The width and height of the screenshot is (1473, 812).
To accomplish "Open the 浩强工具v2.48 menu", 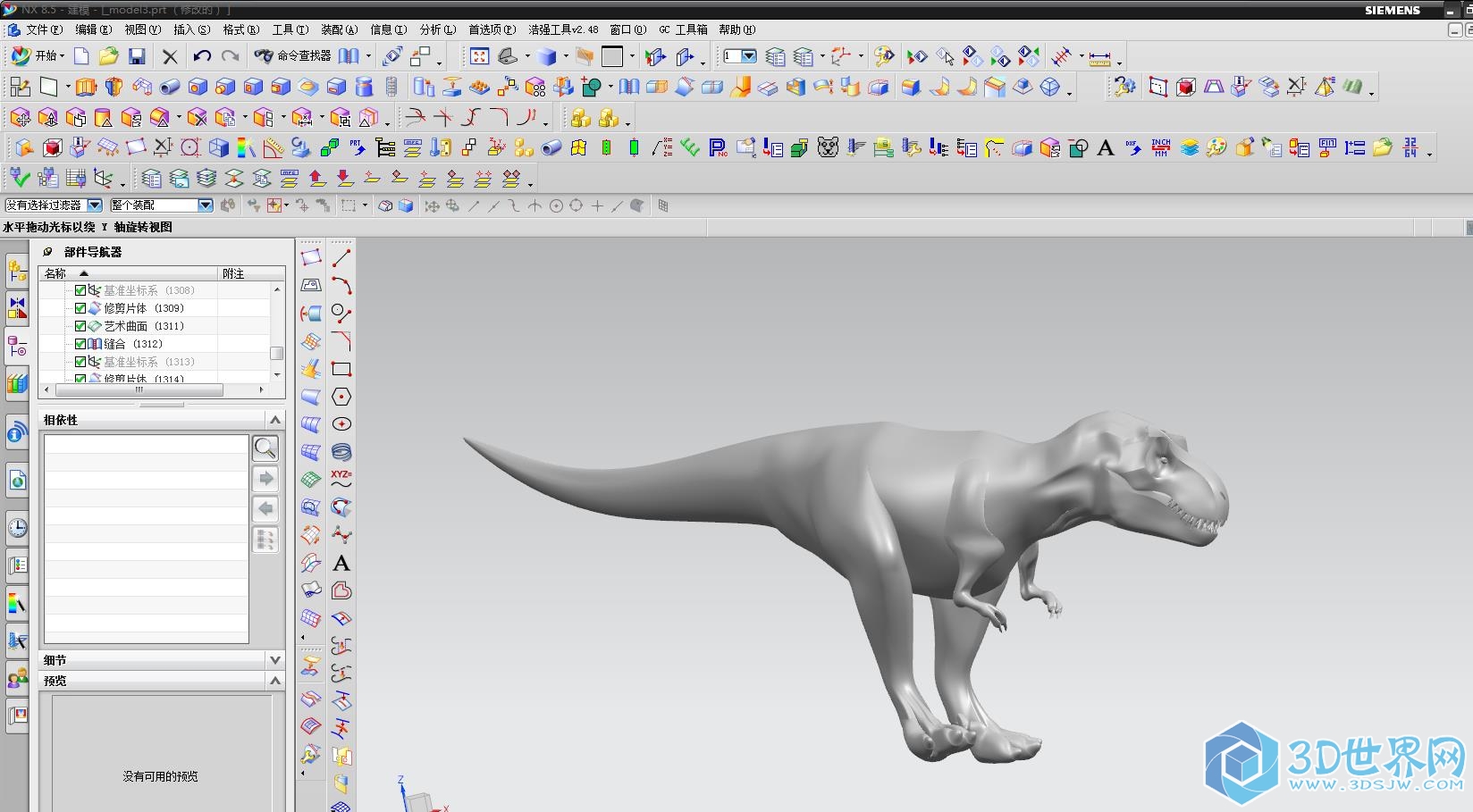I will 563,29.
